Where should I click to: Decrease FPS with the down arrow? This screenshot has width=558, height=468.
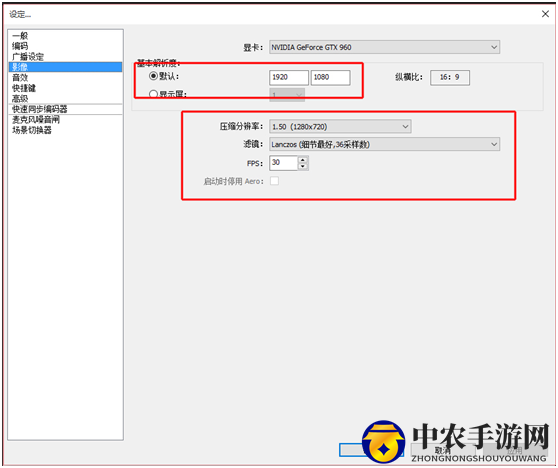pos(303,166)
